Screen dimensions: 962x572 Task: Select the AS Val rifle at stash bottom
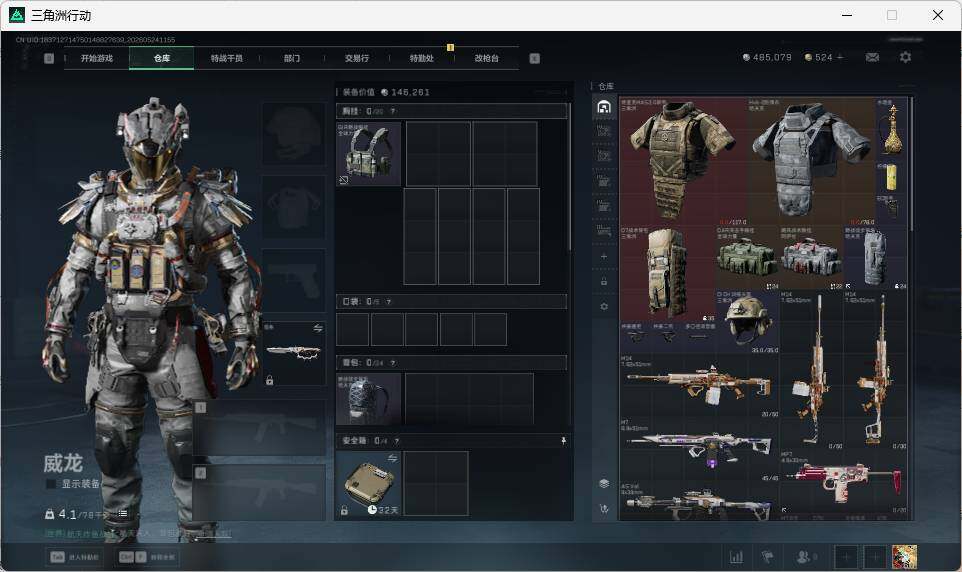699,501
